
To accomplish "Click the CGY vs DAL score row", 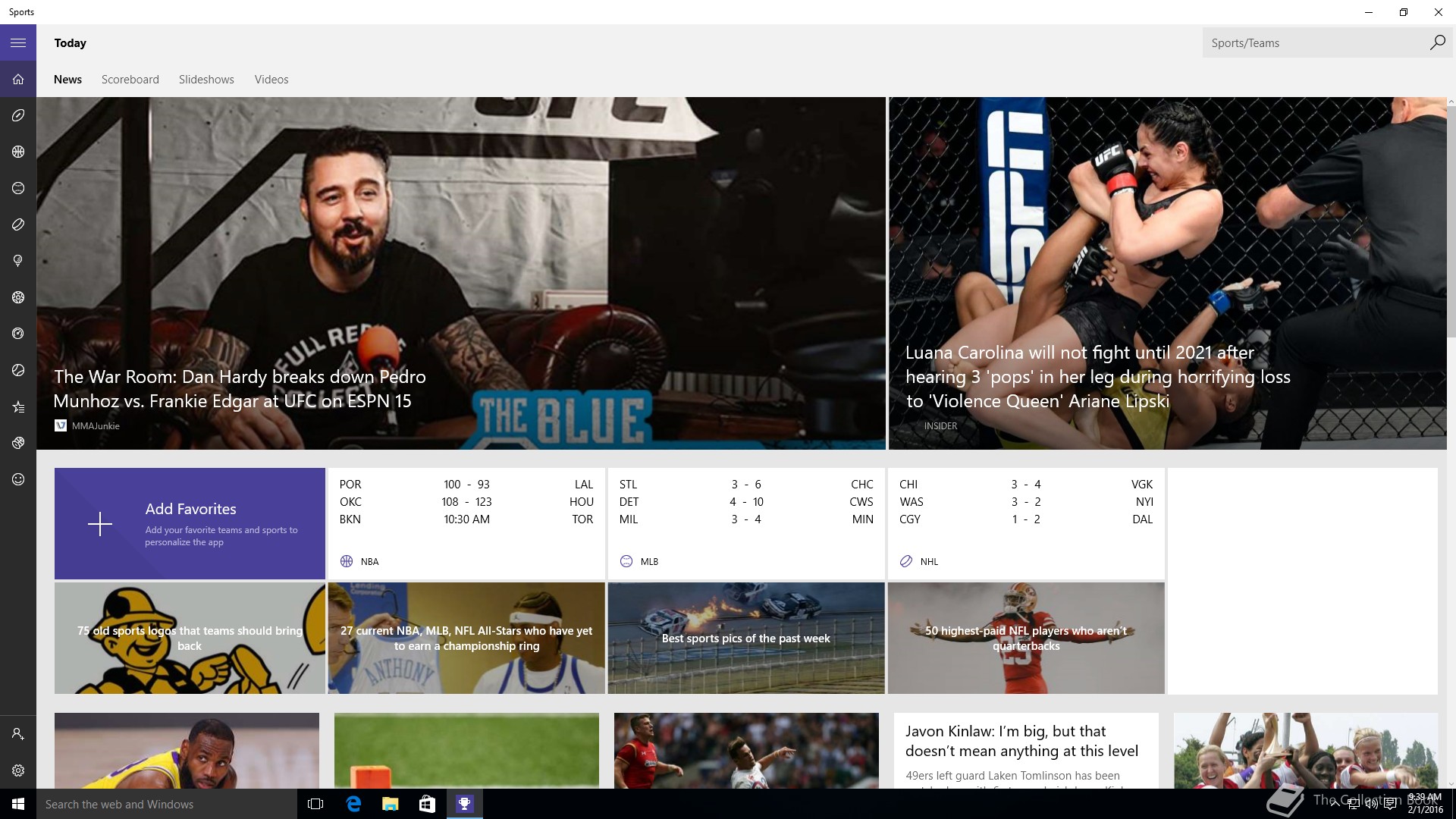I will tap(1026, 519).
